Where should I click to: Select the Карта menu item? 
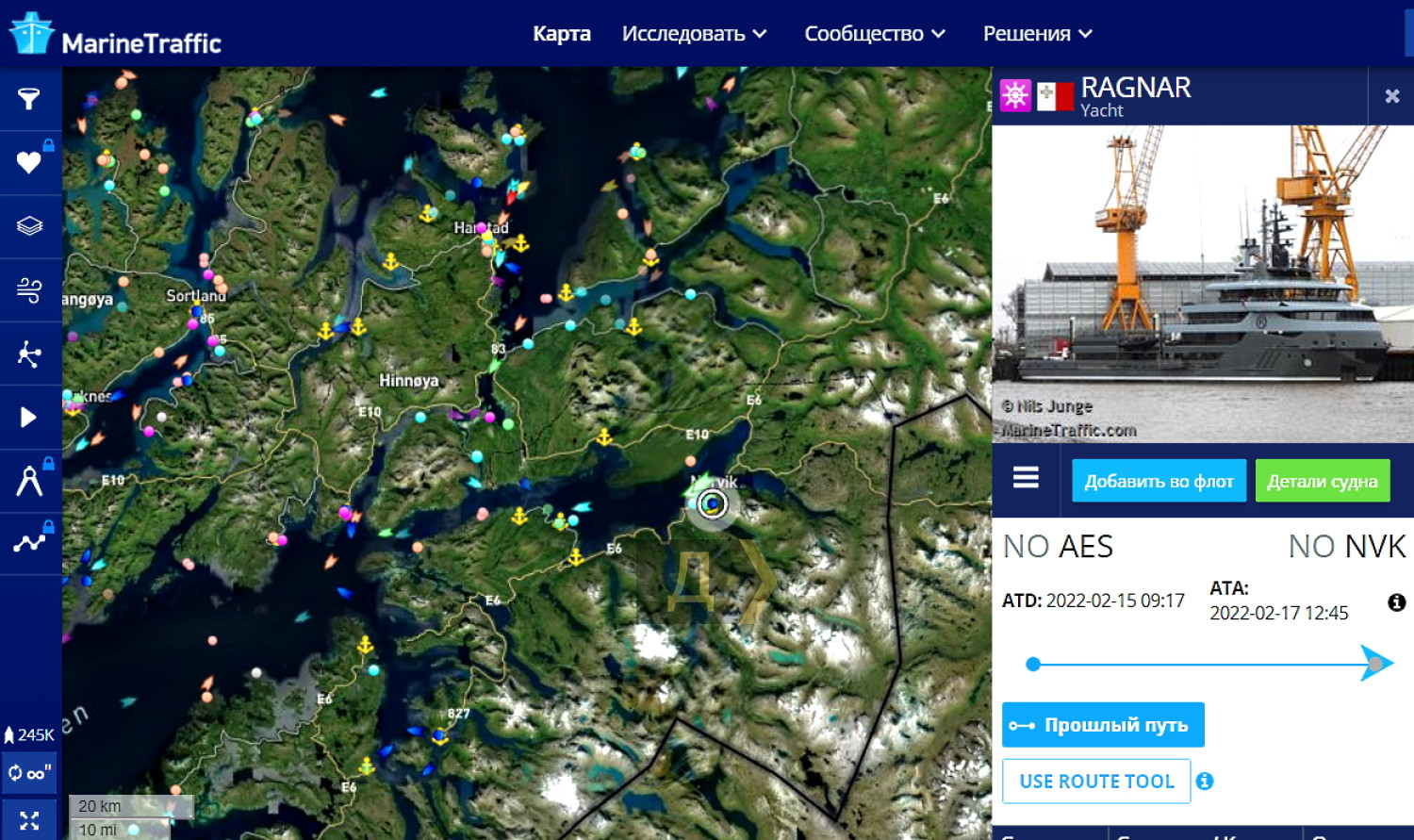click(562, 34)
